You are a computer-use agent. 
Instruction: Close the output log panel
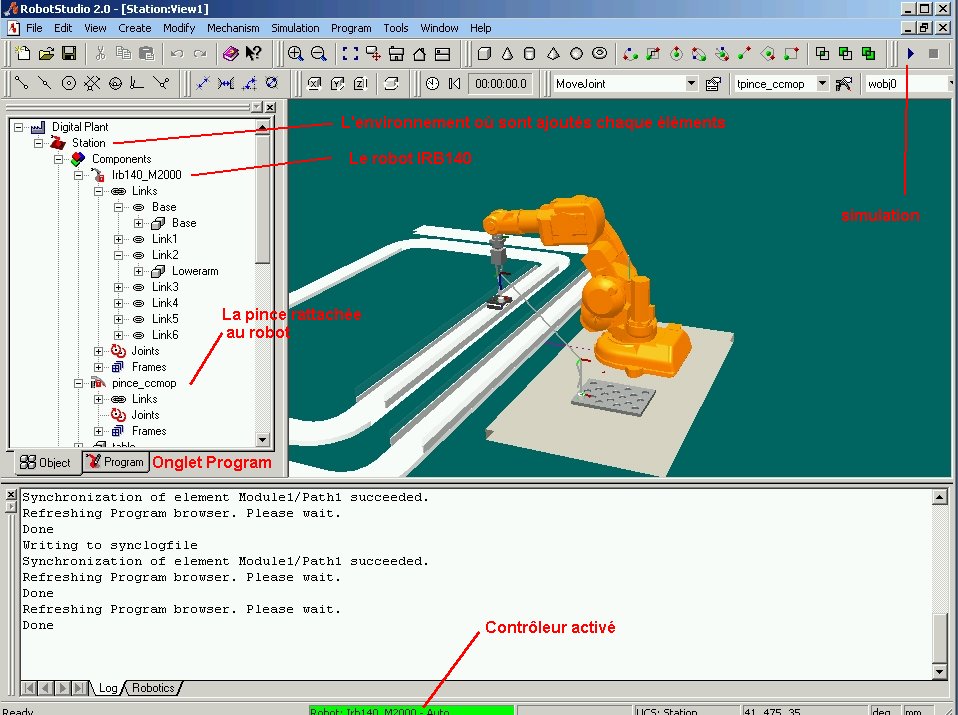click(11, 494)
